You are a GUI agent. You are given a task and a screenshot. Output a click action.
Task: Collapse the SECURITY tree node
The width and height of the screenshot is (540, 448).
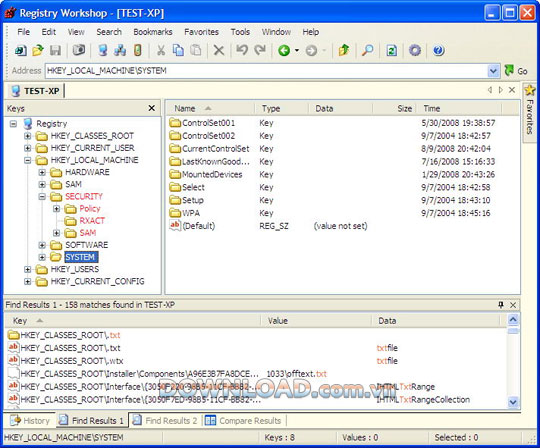pyautogui.click(x=42, y=197)
